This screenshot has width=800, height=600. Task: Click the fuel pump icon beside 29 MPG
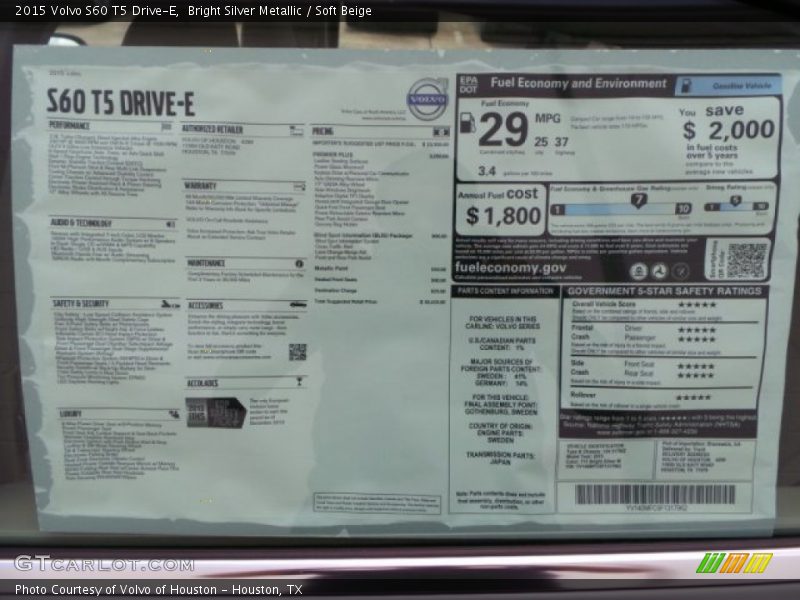467,123
